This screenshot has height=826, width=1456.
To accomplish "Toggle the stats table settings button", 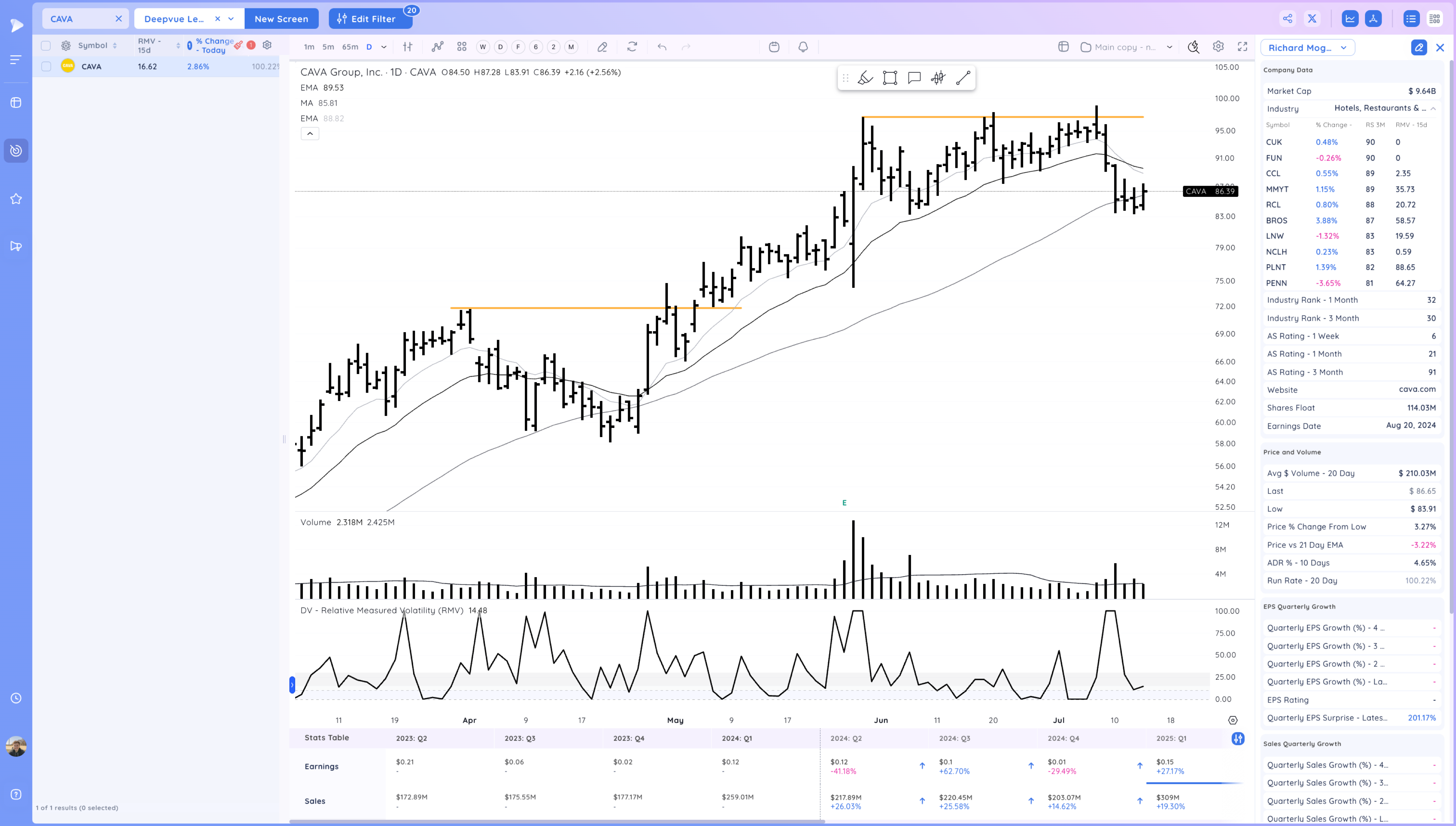I will (1238, 738).
